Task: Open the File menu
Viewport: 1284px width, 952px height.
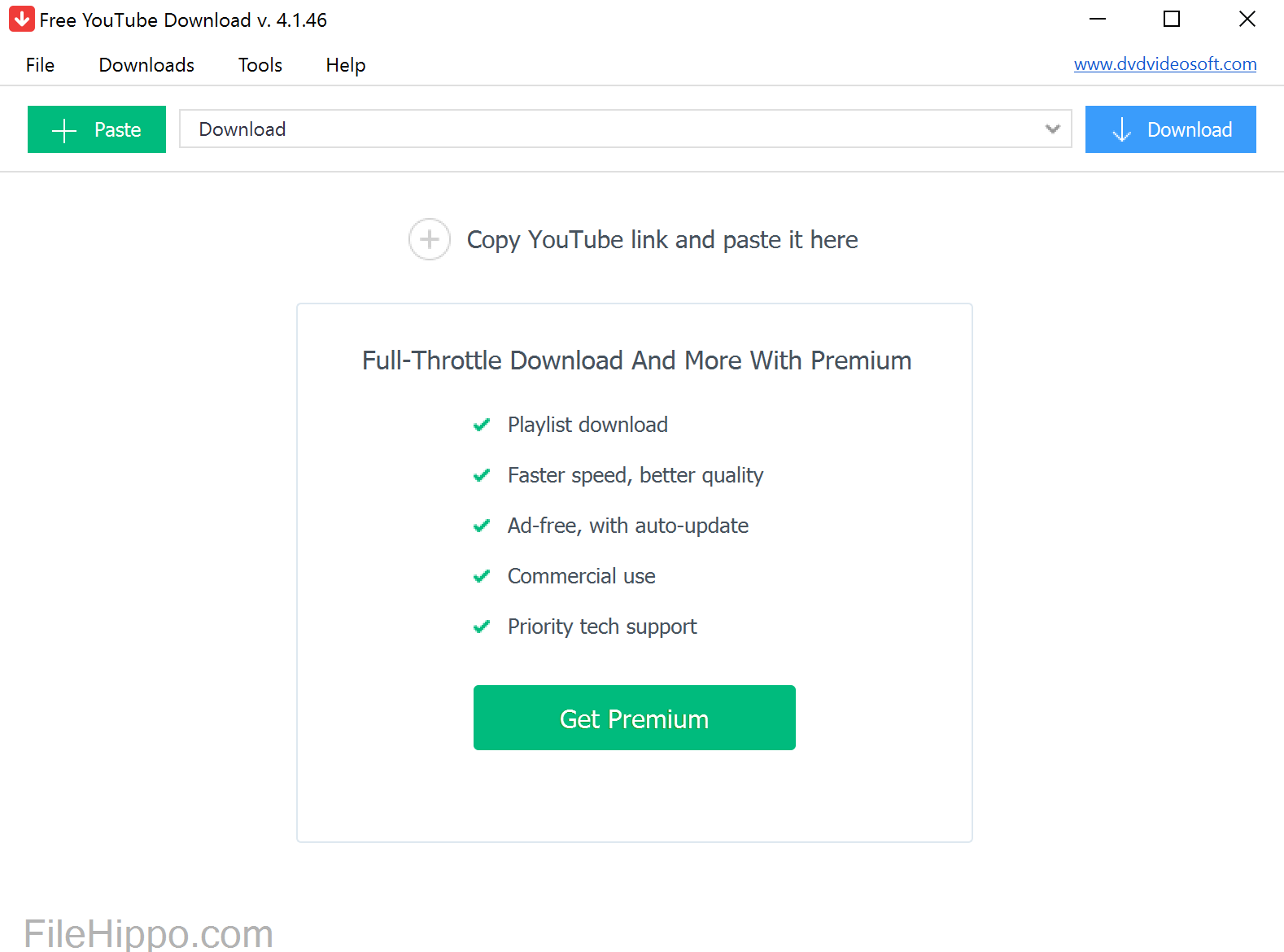Action: [39, 65]
